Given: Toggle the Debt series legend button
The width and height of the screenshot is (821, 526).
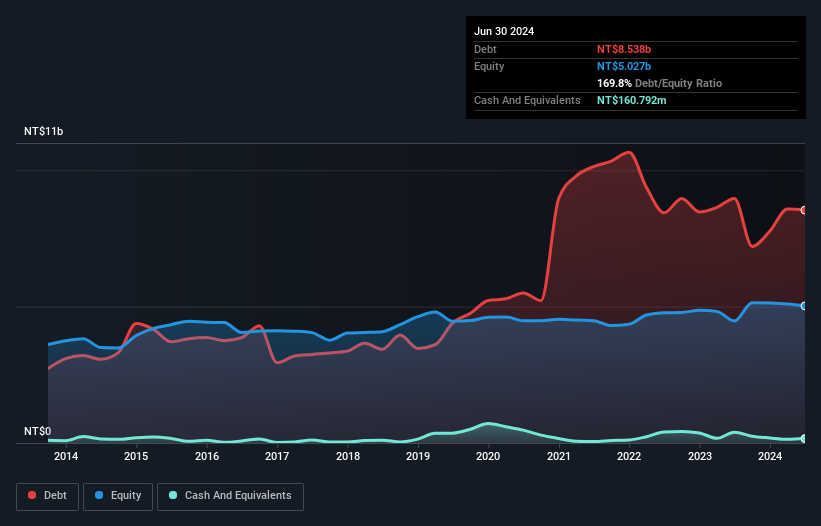Looking at the screenshot, I should pos(48,496).
